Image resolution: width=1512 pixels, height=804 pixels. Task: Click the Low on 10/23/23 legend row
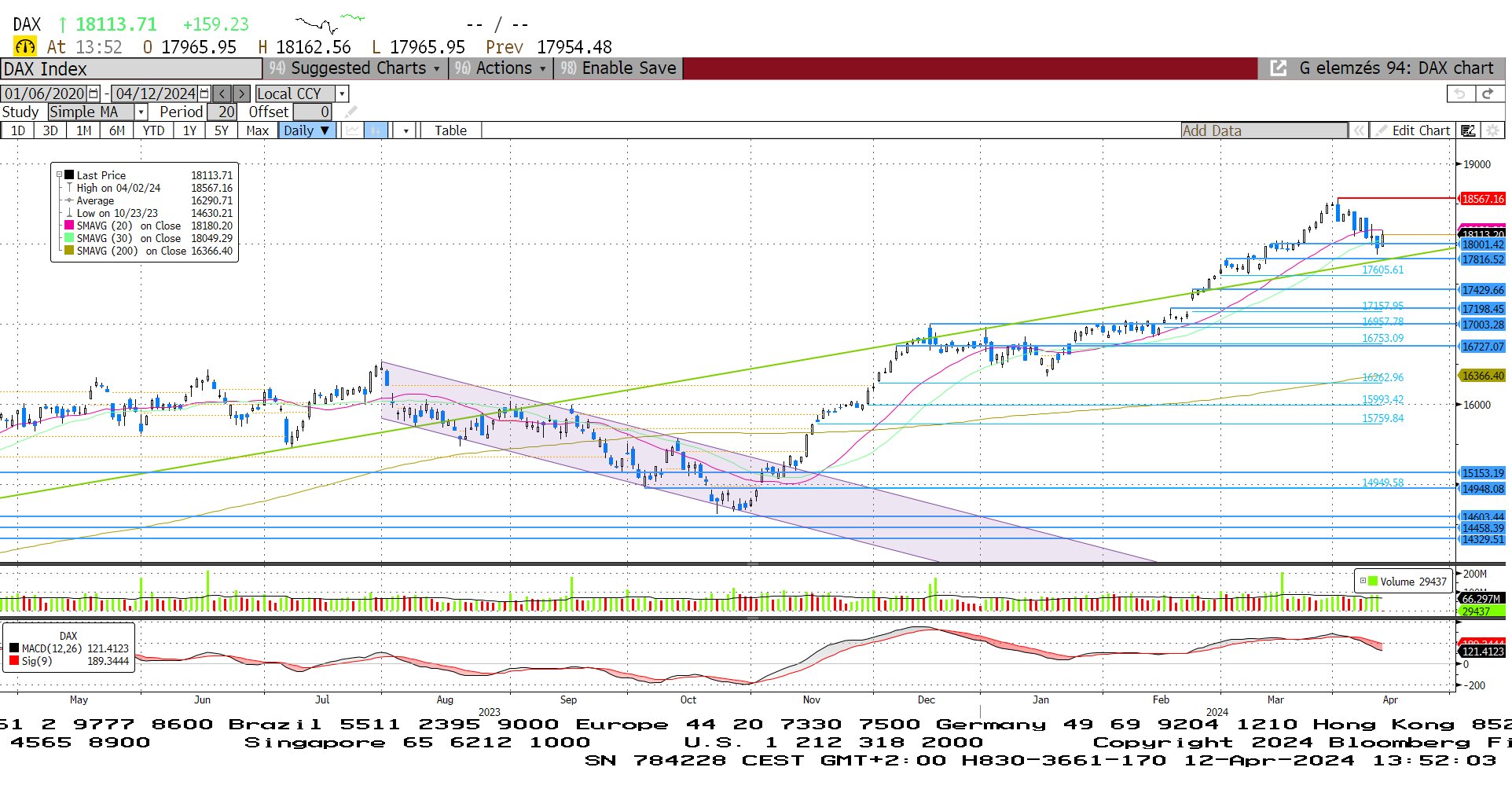click(149, 213)
